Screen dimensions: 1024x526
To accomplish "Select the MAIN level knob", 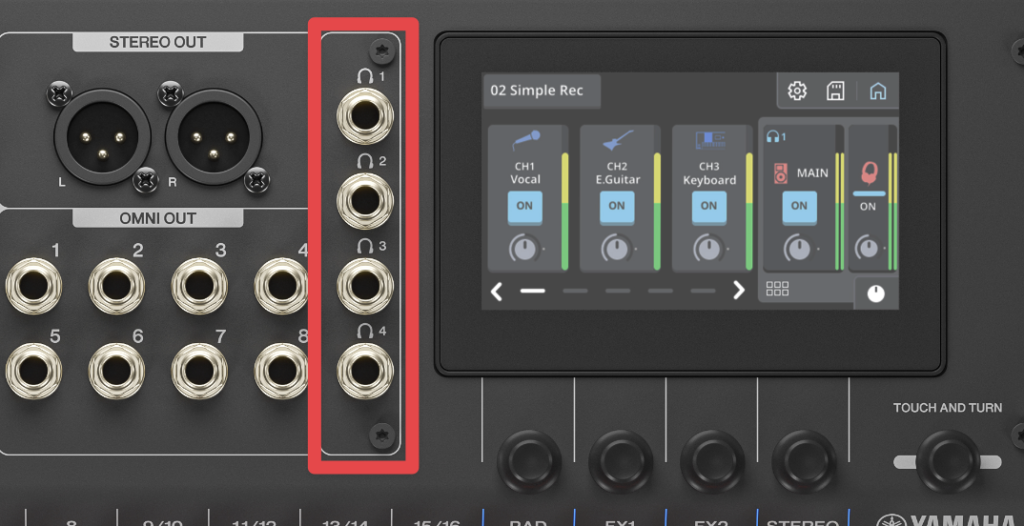I will [x=797, y=247].
